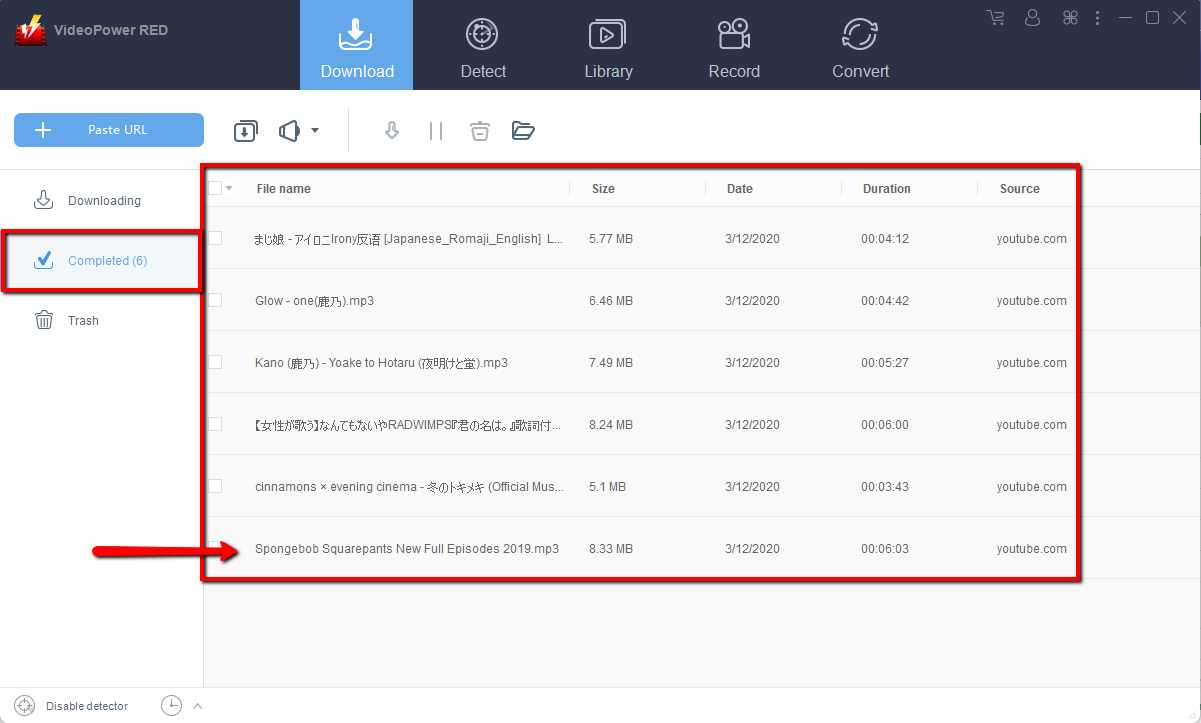Open the dropdown beside select-all checkbox
Screen dimensions: 1201x723
[230, 188]
